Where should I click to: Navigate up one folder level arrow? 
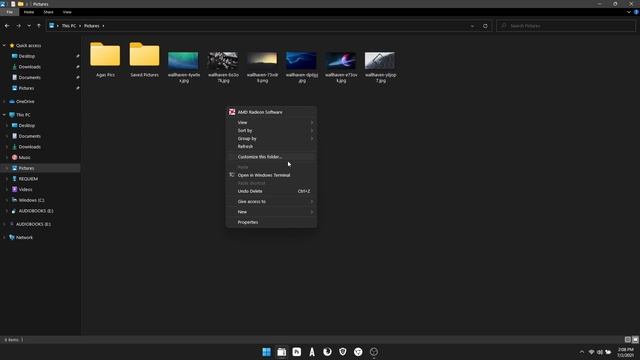coord(39,26)
